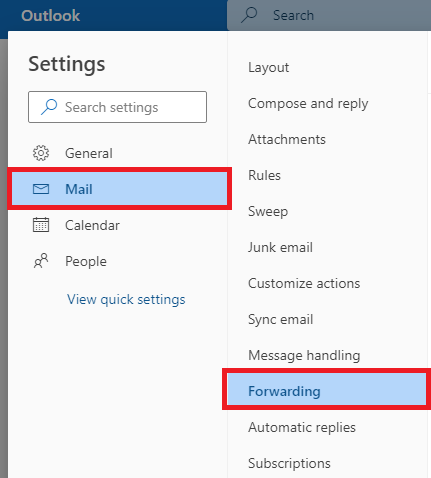Screen dimensions: 431x478
Task: Select the Mail settings category
Action: pyautogui.click(x=119, y=189)
